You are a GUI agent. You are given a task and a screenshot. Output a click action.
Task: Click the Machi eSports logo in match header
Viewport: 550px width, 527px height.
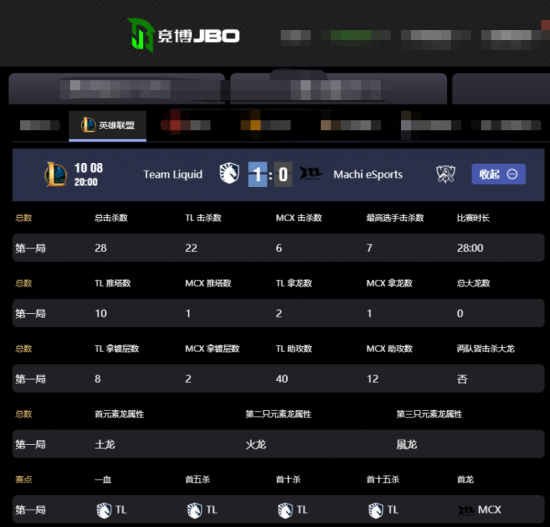point(310,173)
